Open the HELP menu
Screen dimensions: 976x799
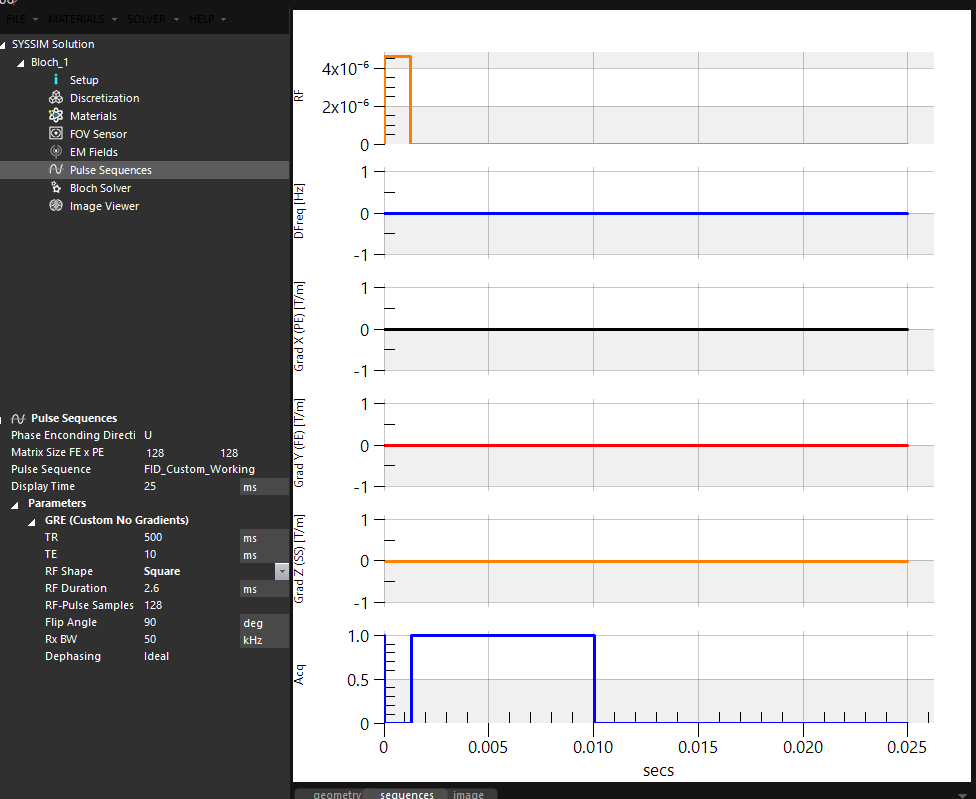[x=207, y=19]
